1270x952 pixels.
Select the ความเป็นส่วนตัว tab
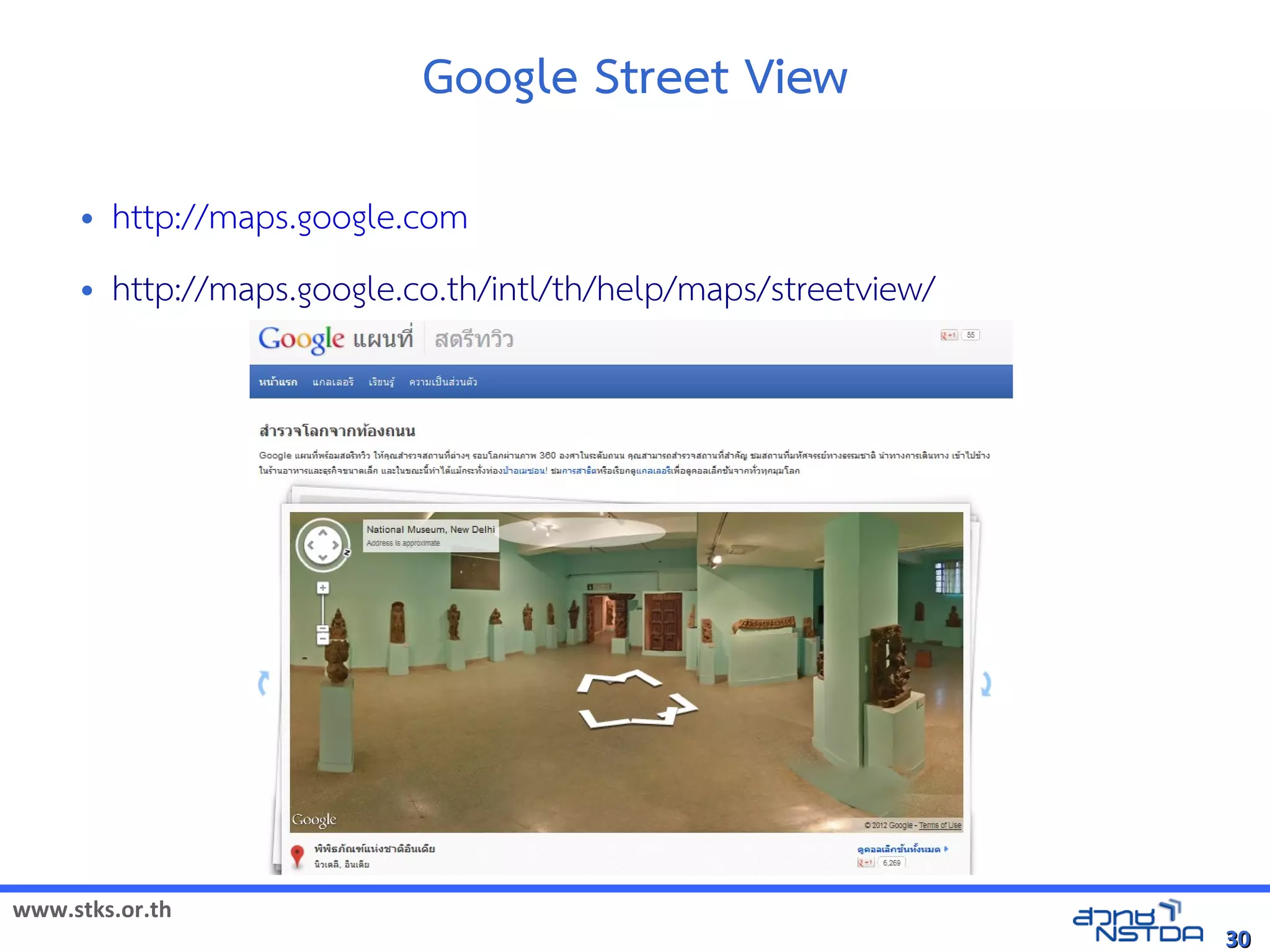click(x=443, y=382)
